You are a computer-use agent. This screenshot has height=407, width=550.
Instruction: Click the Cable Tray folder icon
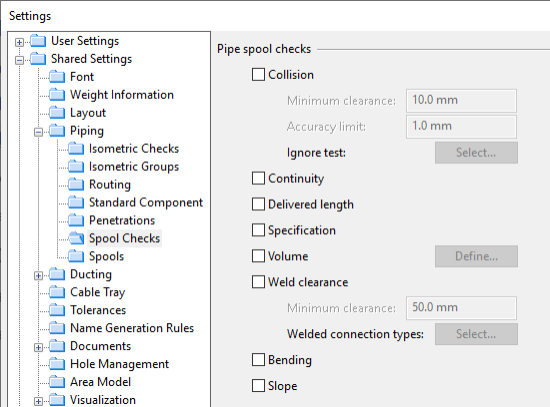(x=57, y=292)
